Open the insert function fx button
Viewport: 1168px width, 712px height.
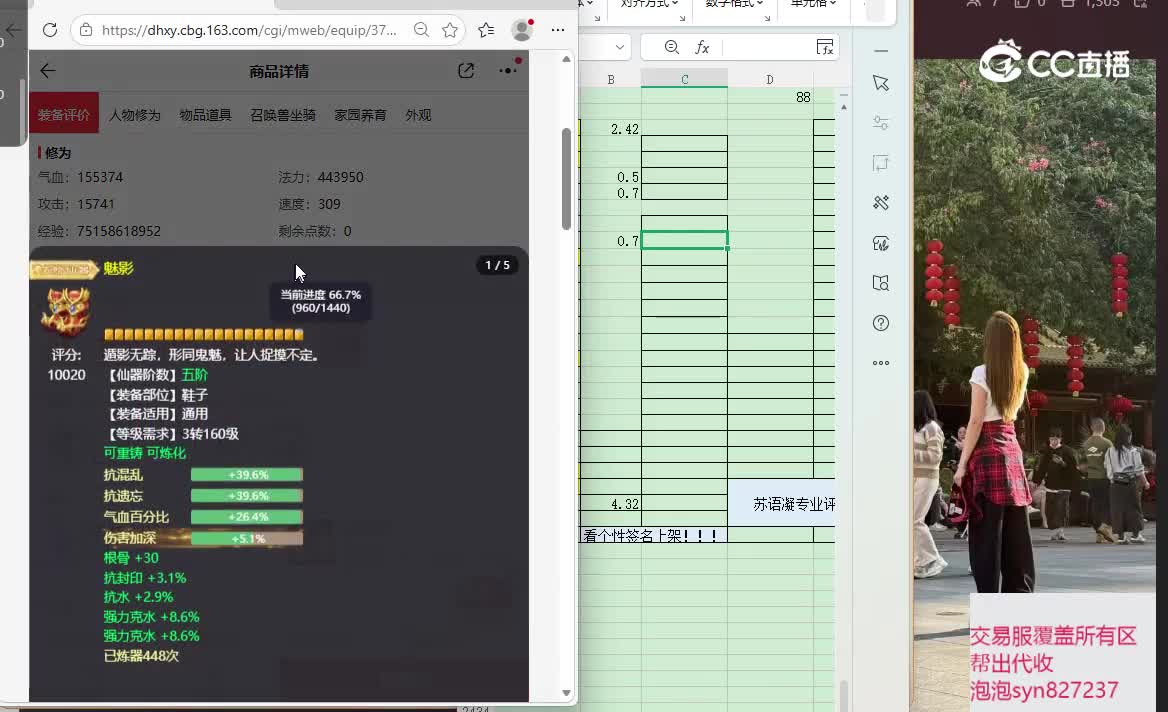(702, 48)
